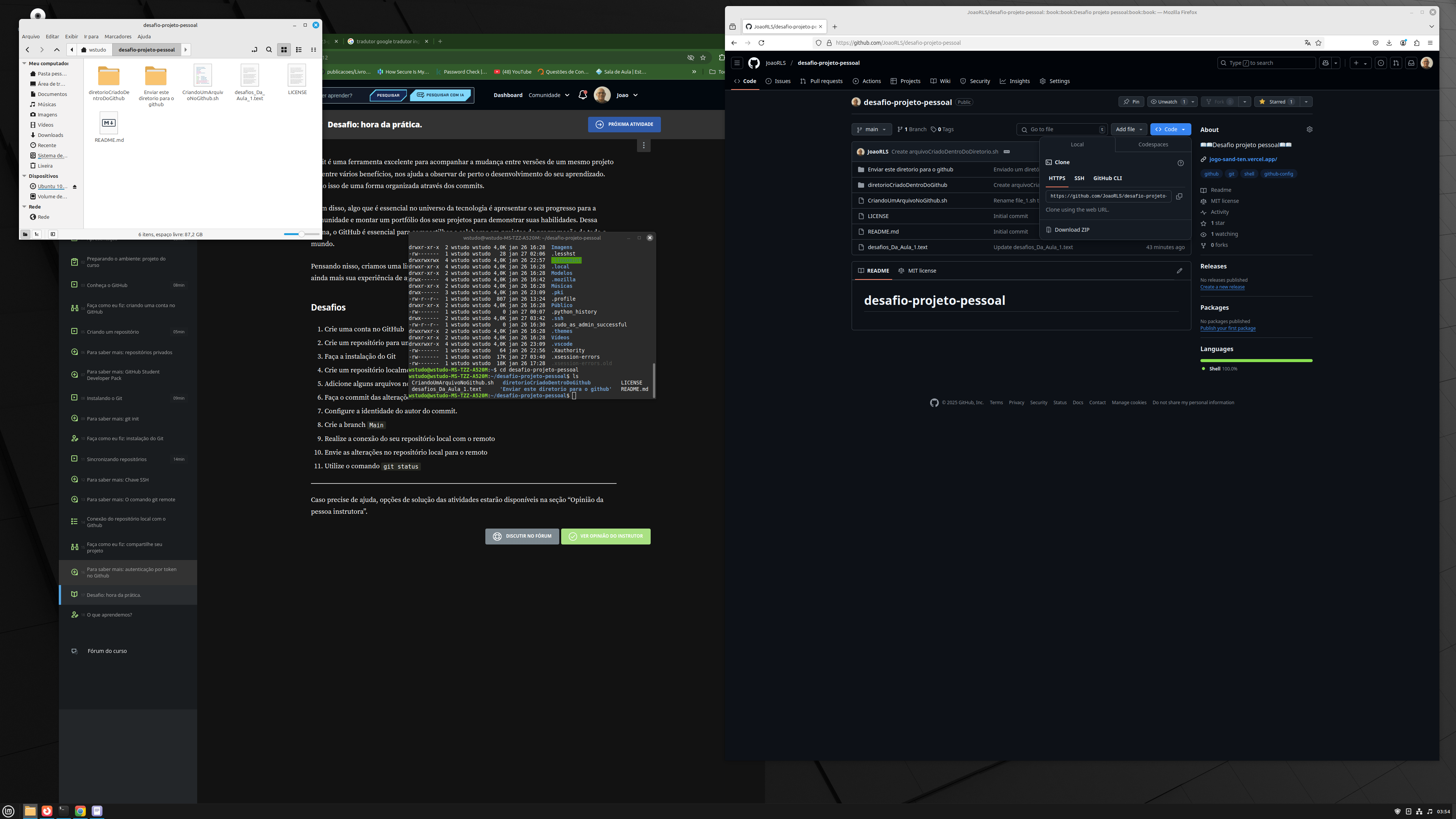Open Firefox translate page icon
The width and height of the screenshot is (1456, 819).
coord(1307,43)
